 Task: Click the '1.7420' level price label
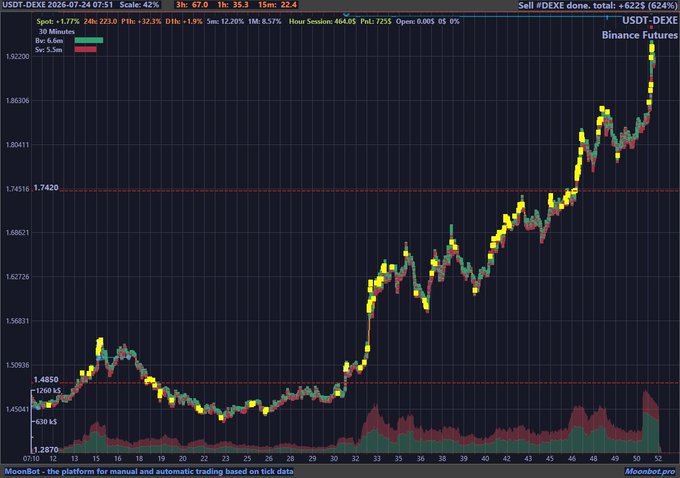tap(46, 187)
